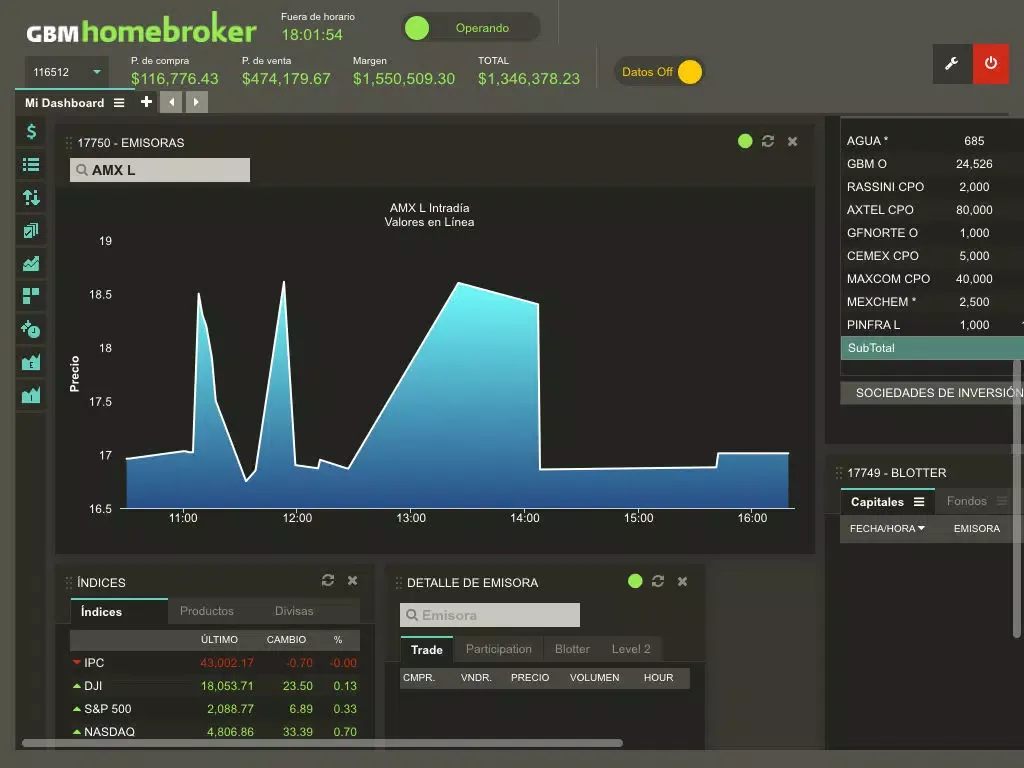Go to next dashboard with right arrow
This screenshot has height=768, width=1024.
tap(197, 102)
